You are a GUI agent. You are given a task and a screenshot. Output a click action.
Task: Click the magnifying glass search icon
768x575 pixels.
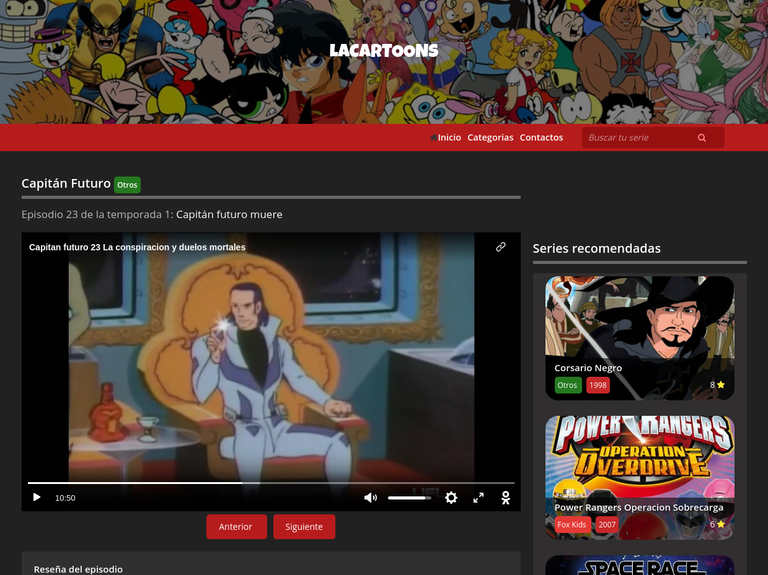pos(702,138)
